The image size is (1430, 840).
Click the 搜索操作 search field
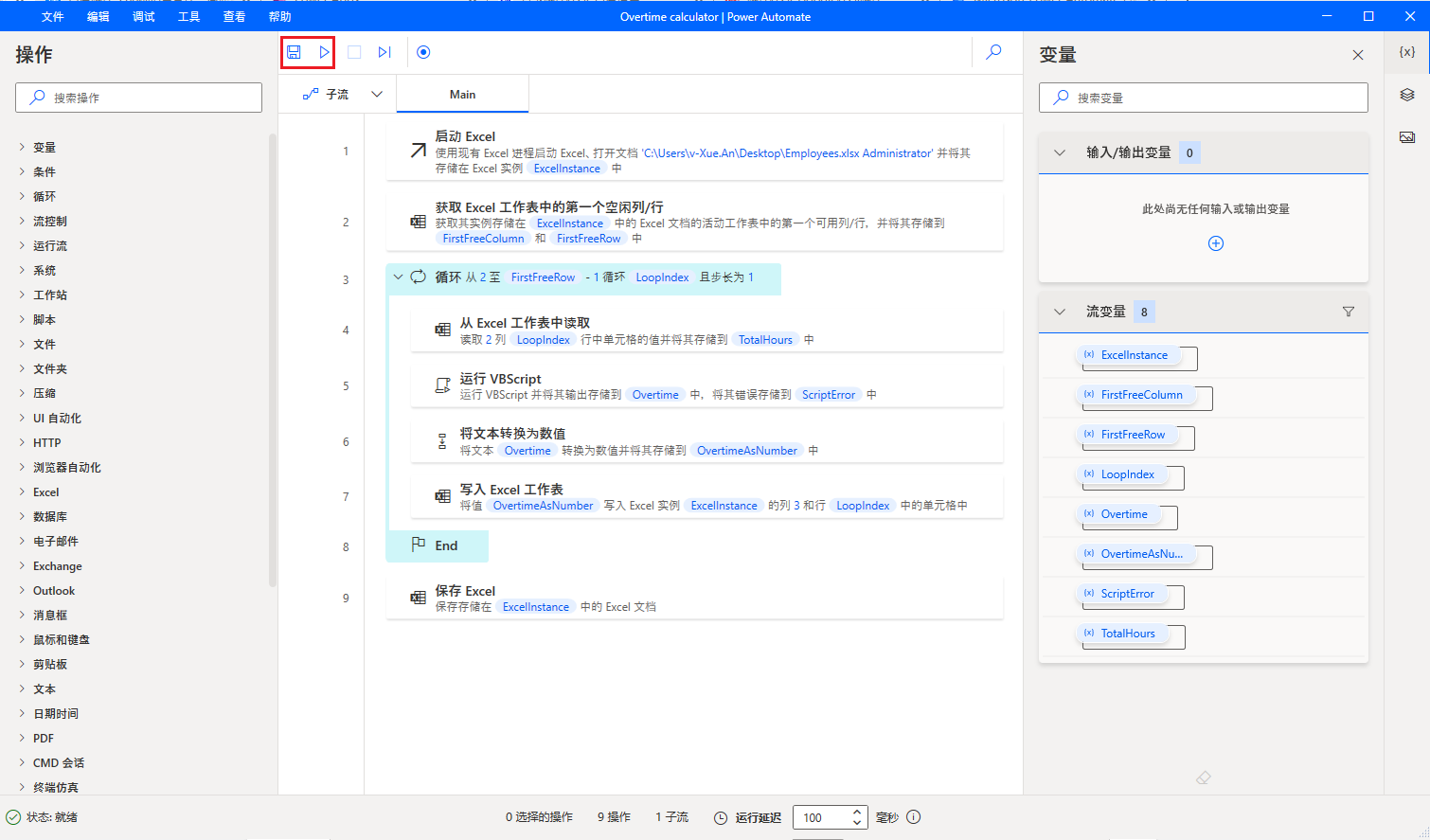click(x=138, y=97)
